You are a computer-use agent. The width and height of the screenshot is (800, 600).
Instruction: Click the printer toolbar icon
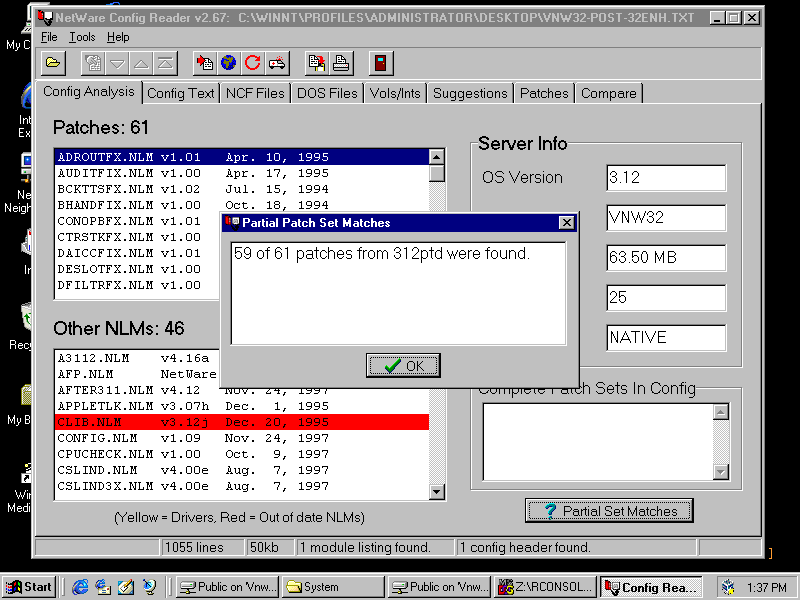341,63
